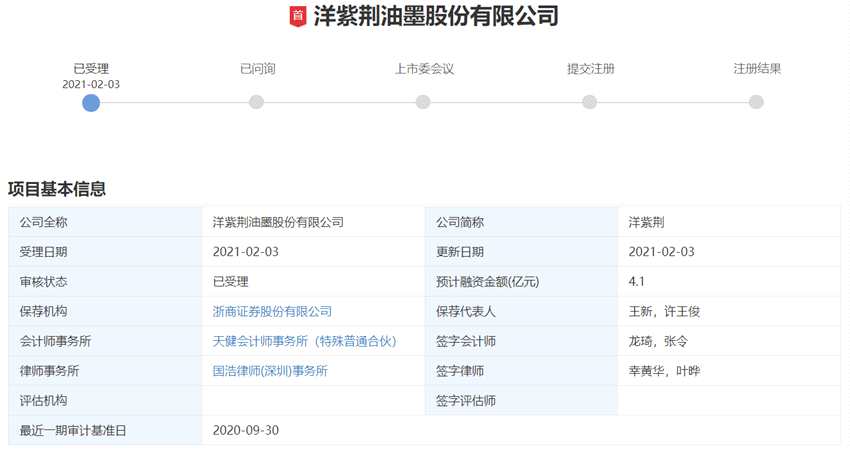
Task: Click the blue '已受理' progress dot
Action: (x=91, y=102)
